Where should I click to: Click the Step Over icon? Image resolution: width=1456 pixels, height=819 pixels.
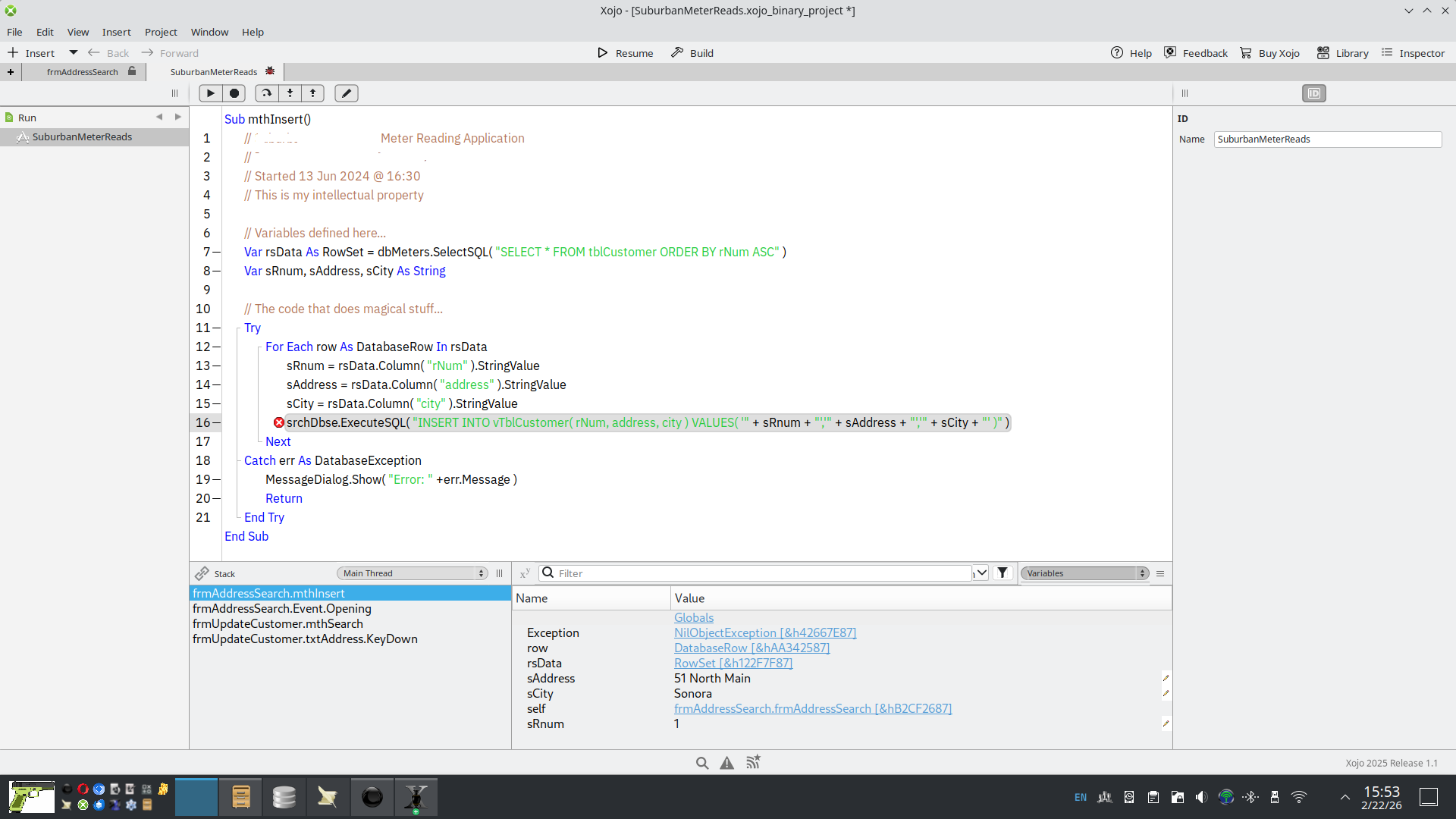click(266, 93)
